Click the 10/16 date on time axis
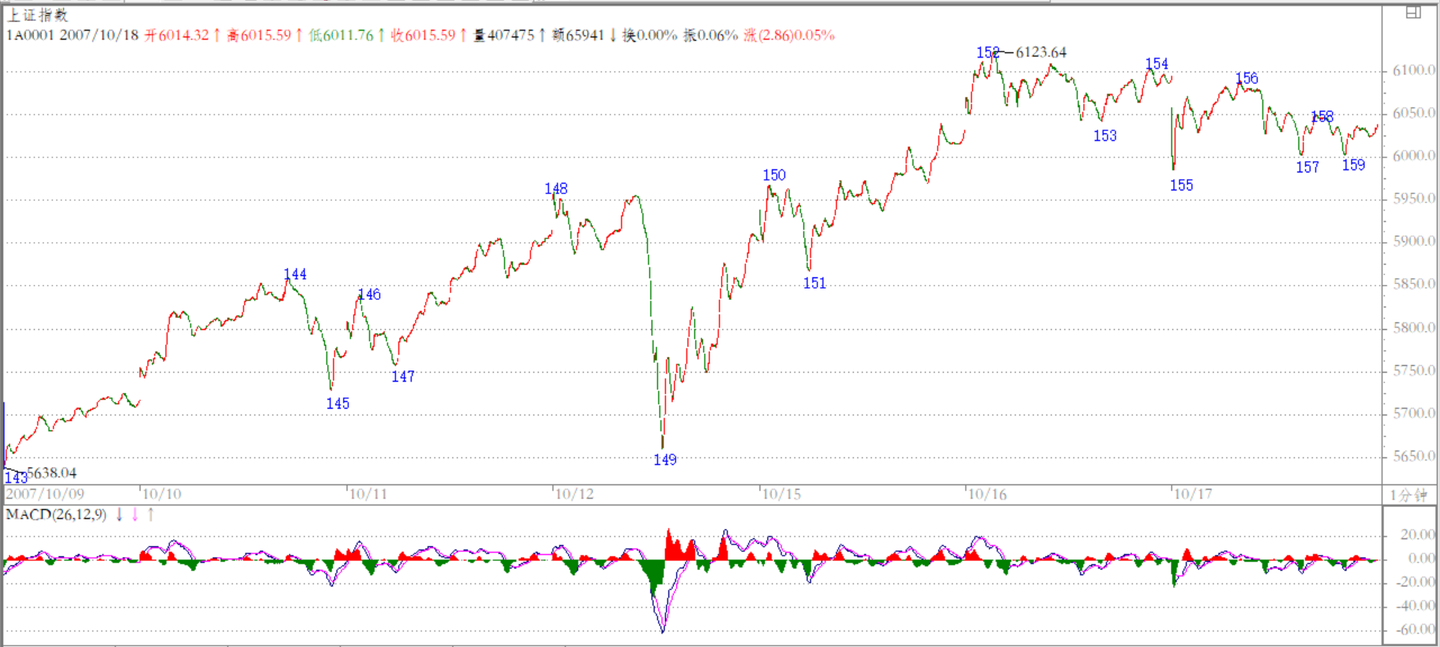This screenshot has width=1440, height=647. 988,493
